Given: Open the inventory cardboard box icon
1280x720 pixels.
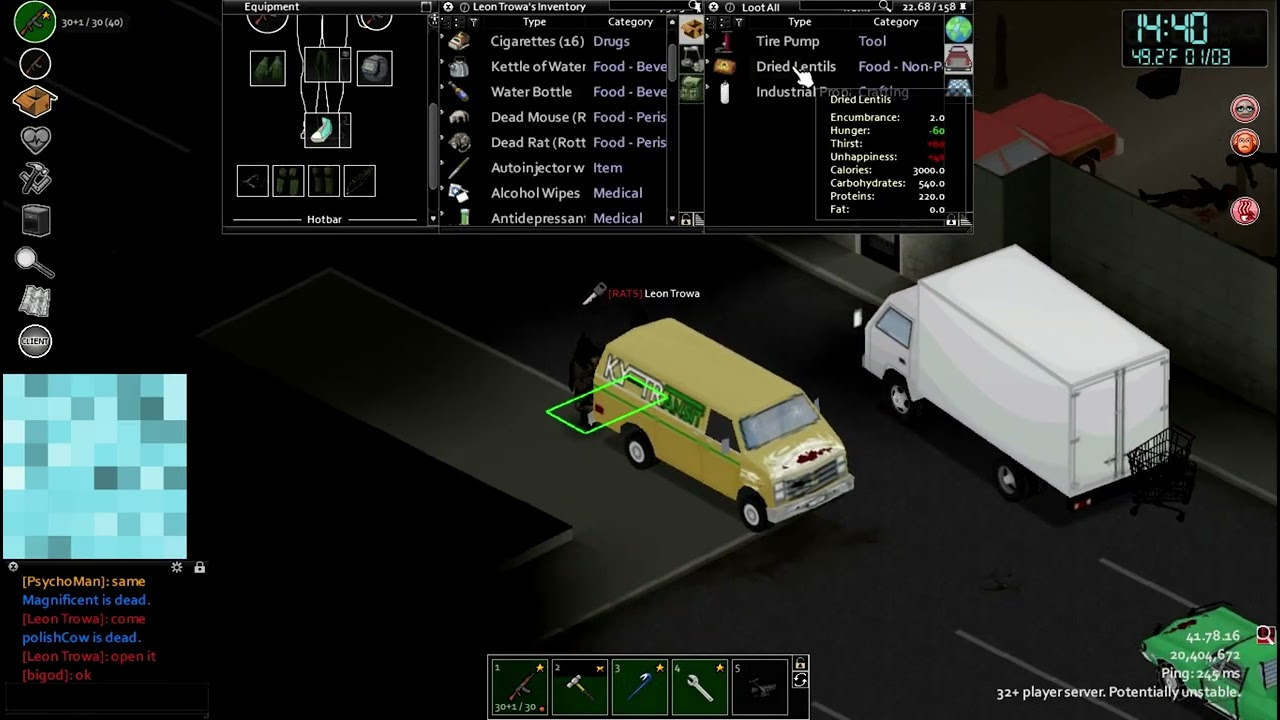Looking at the screenshot, I should point(35,101).
